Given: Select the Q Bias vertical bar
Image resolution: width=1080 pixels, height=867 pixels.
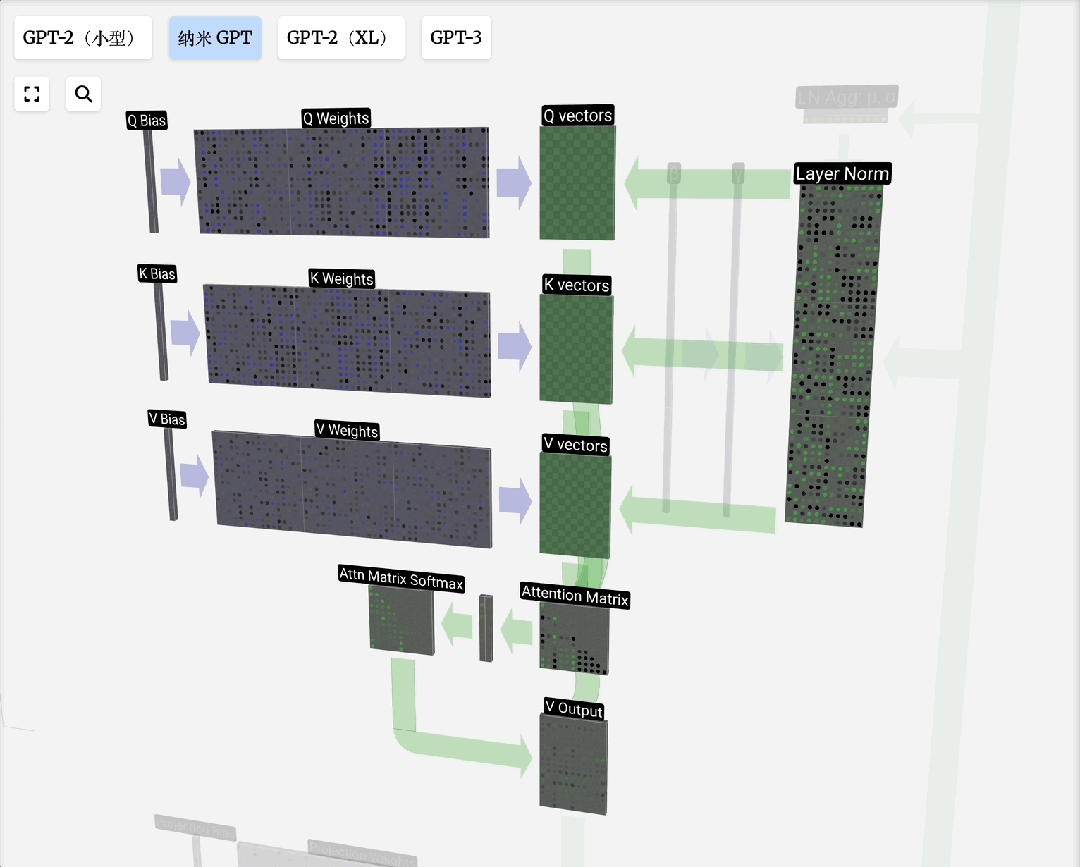Looking at the screenshot, I should tap(151, 181).
